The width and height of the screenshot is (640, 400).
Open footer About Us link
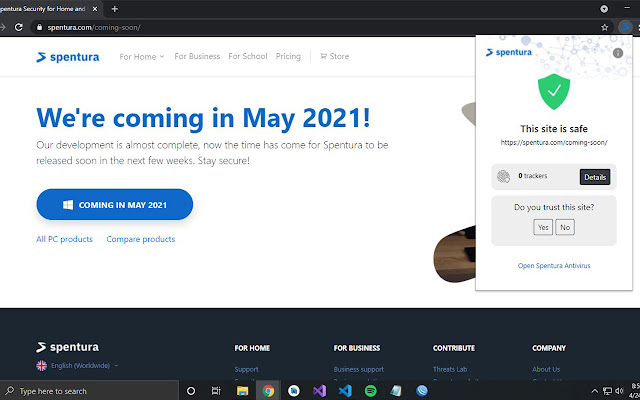point(546,369)
